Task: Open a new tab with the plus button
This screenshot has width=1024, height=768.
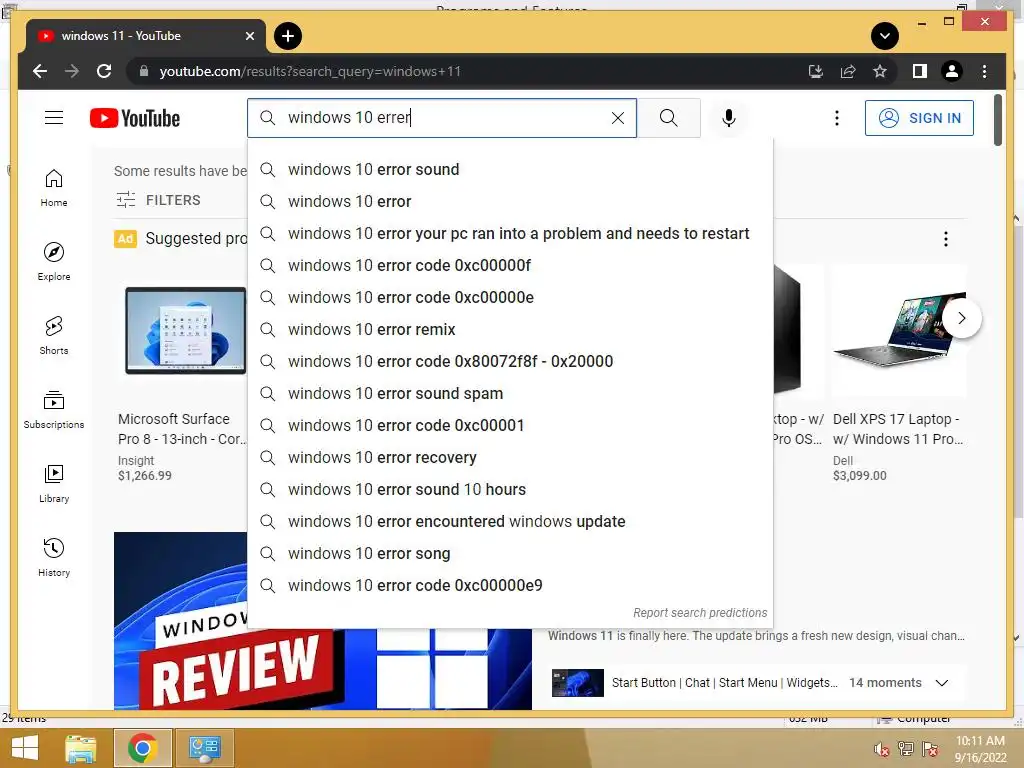Action: [x=288, y=36]
